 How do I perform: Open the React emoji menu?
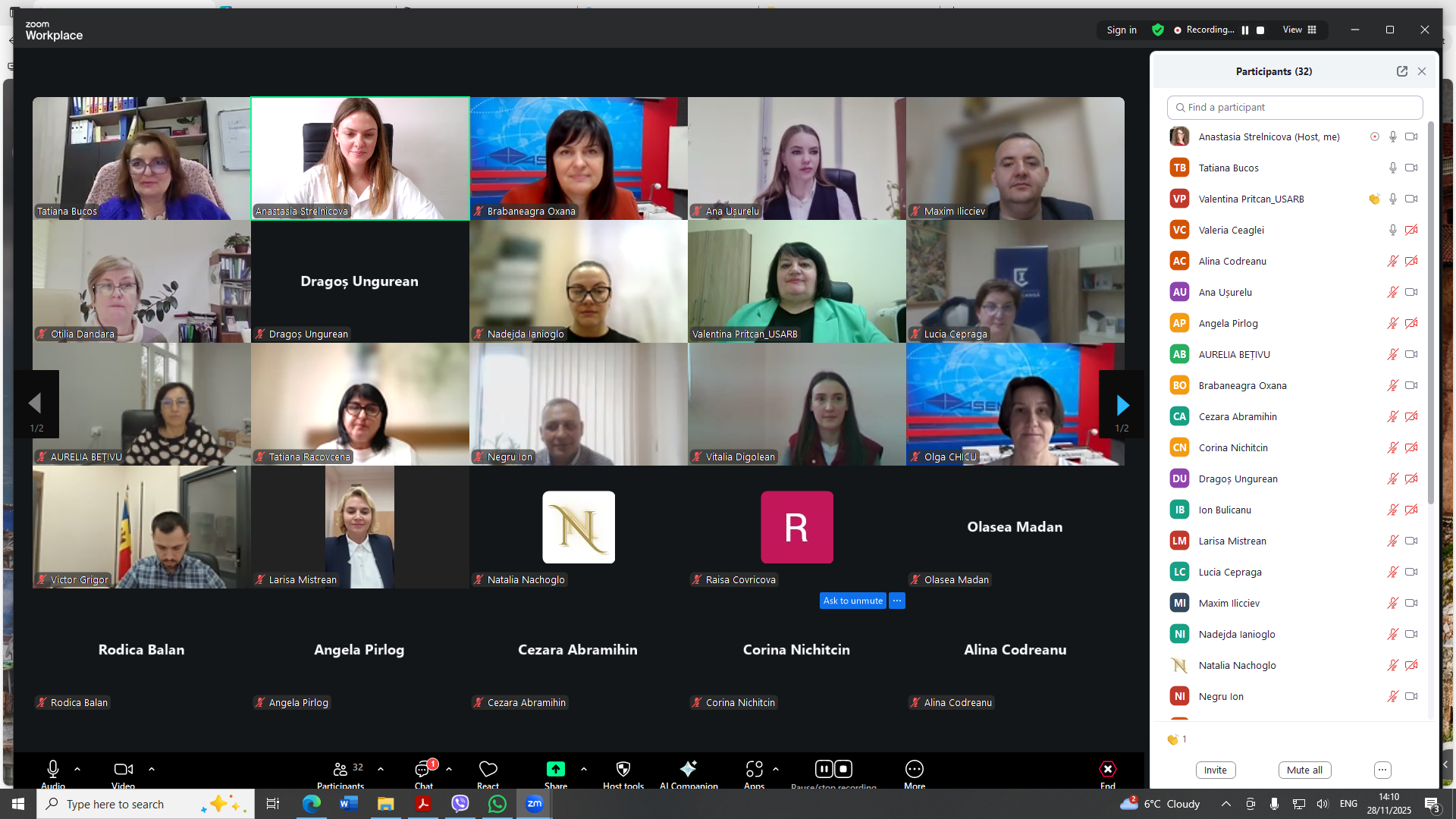coord(488,770)
